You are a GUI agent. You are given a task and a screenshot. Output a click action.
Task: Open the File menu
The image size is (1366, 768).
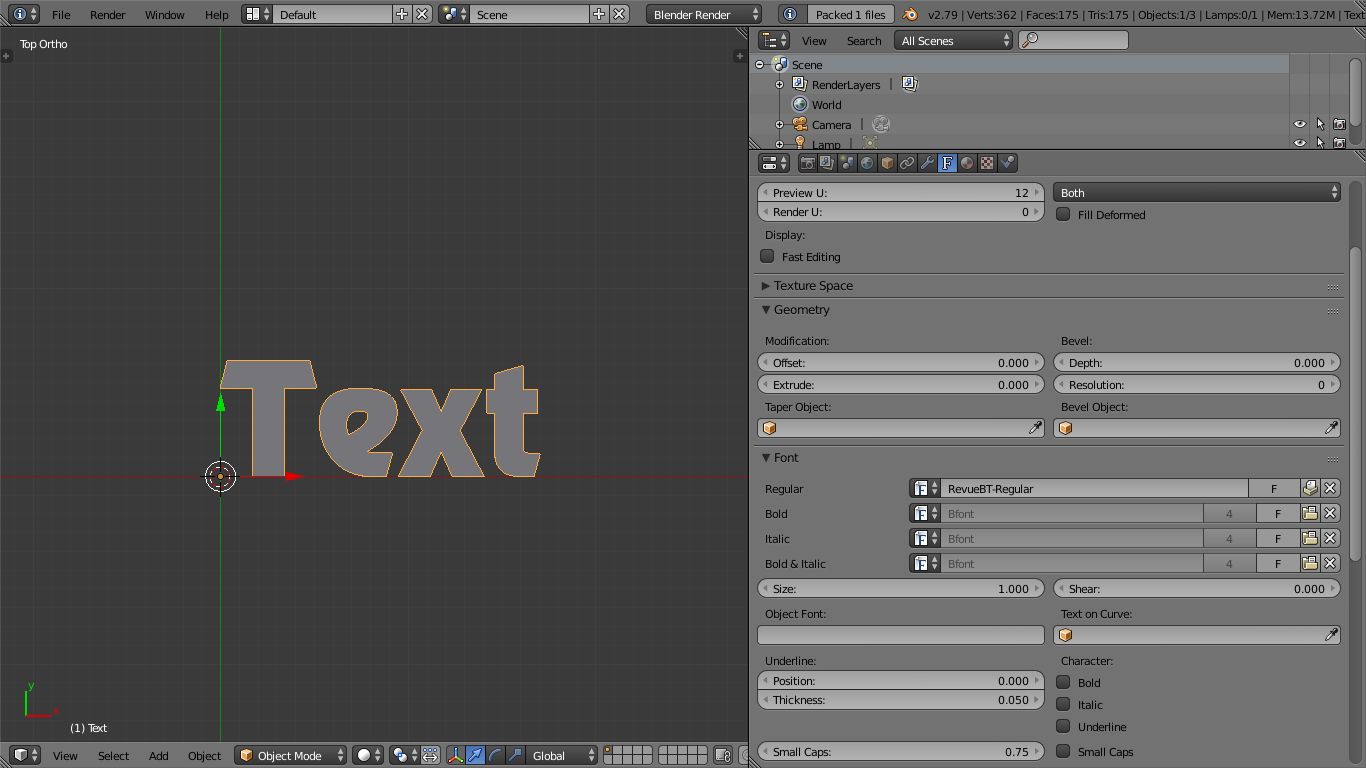click(61, 15)
